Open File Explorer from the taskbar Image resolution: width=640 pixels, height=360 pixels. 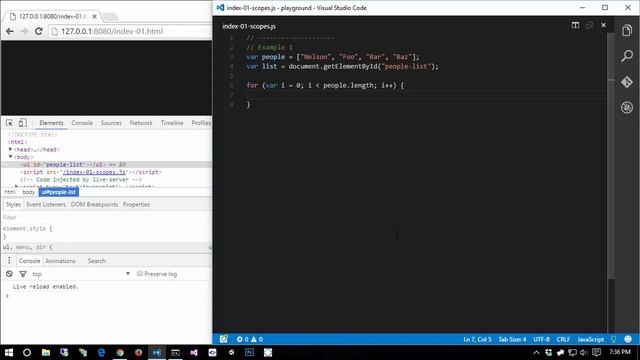pos(46,352)
